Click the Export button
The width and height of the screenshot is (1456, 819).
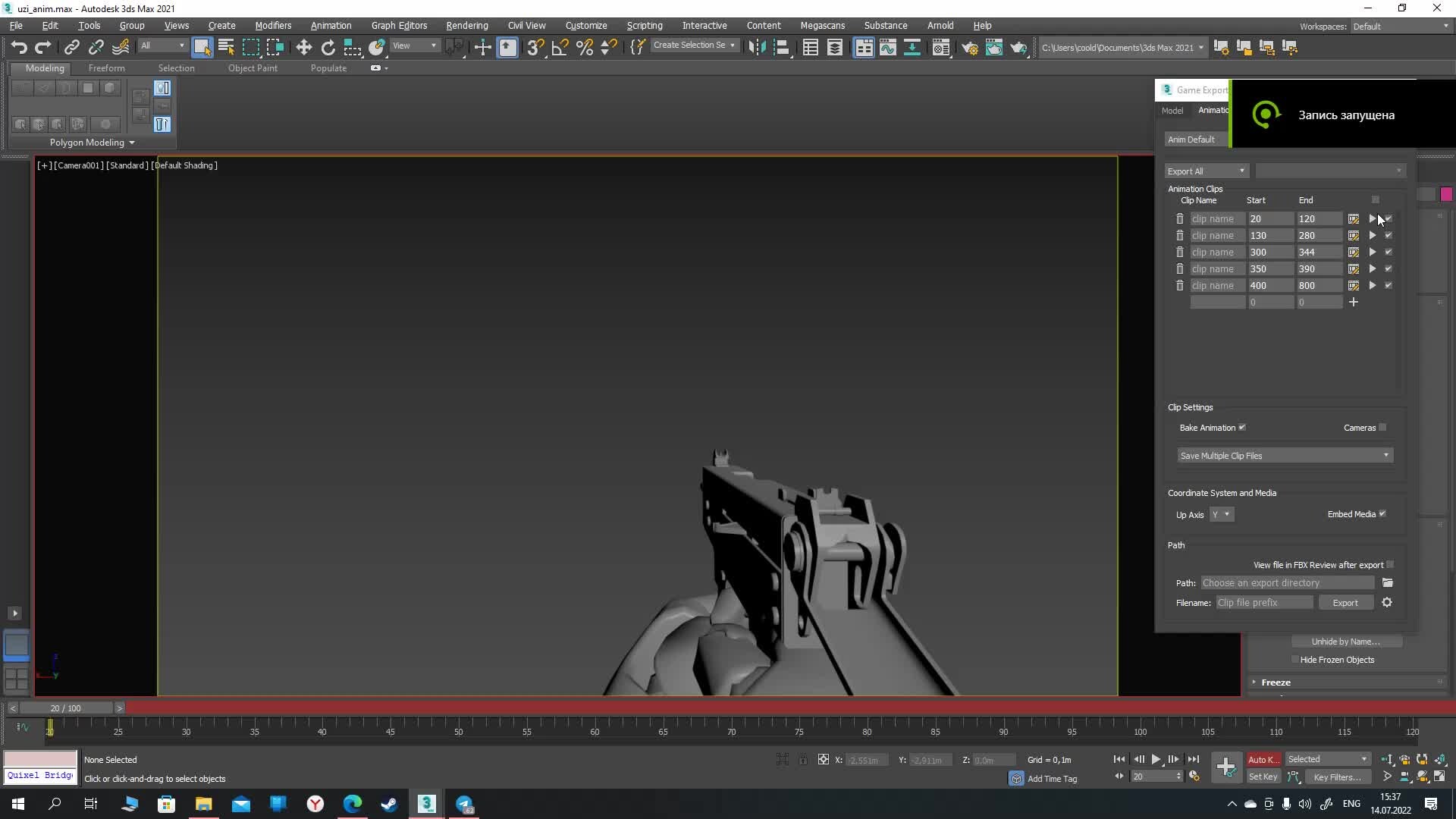[1345, 603]
